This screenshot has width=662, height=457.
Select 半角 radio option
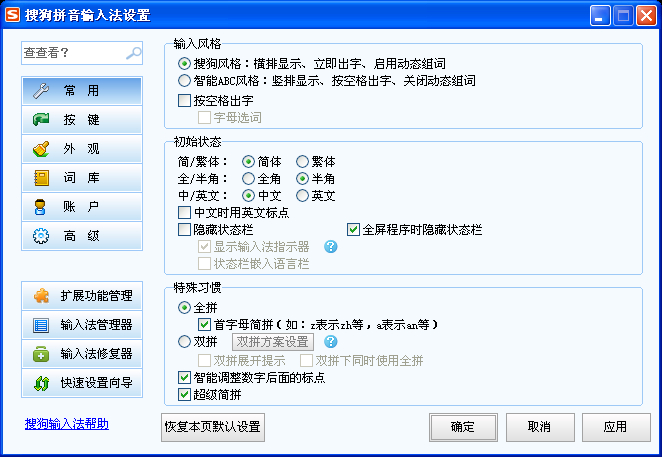(302, 179)
